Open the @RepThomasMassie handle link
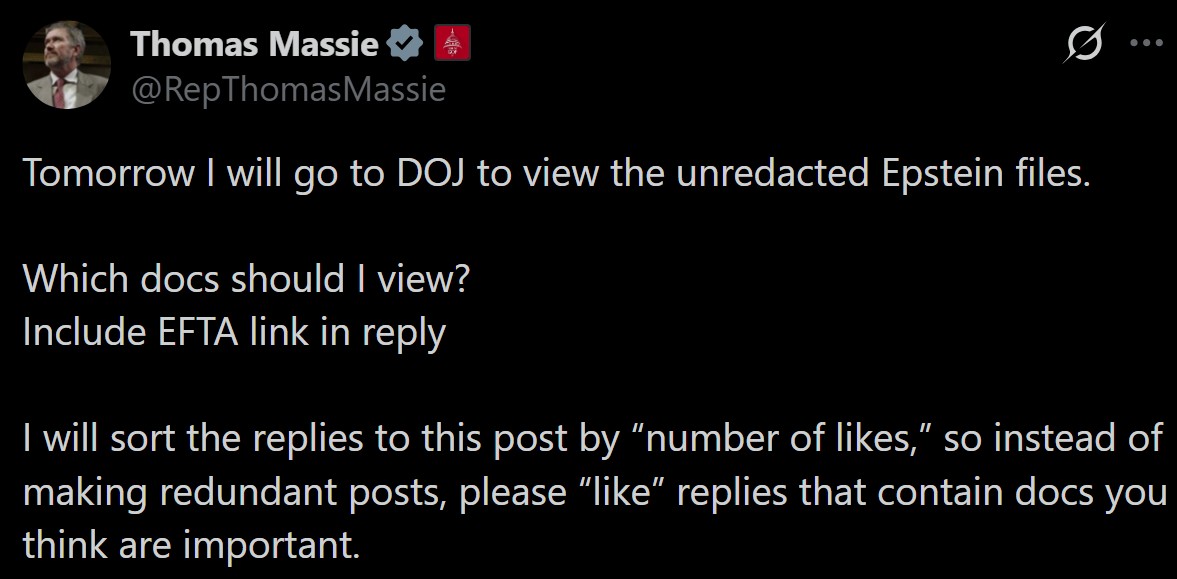The width and height of the screenshot is (1177, 579). point(288,90)
